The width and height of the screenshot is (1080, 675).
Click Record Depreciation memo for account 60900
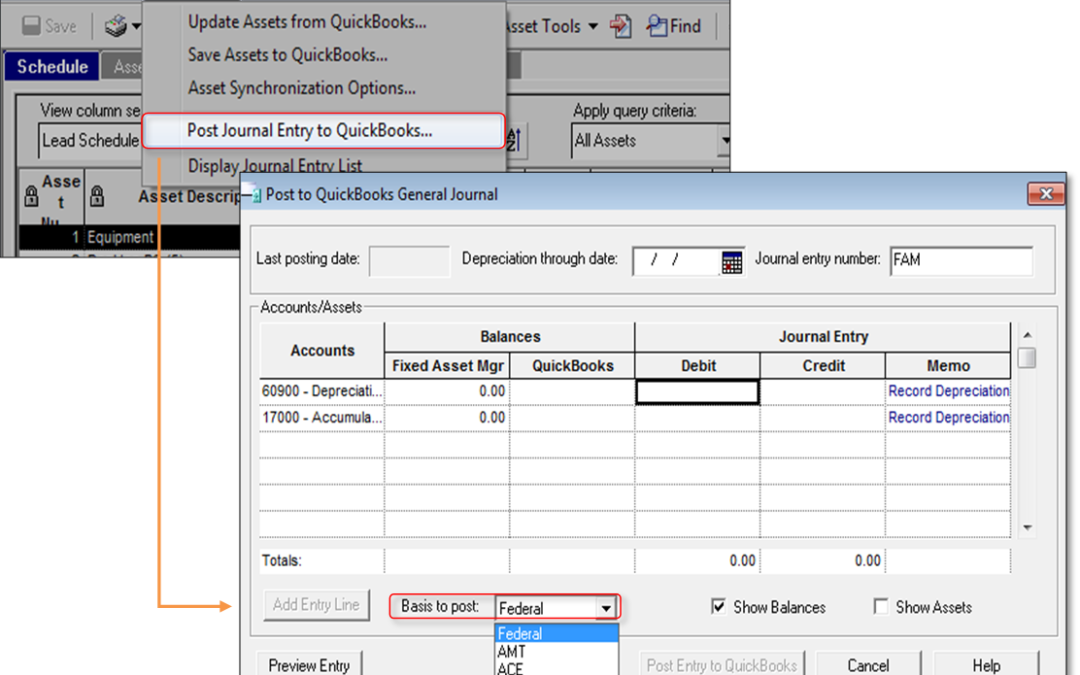coord(948,391)
